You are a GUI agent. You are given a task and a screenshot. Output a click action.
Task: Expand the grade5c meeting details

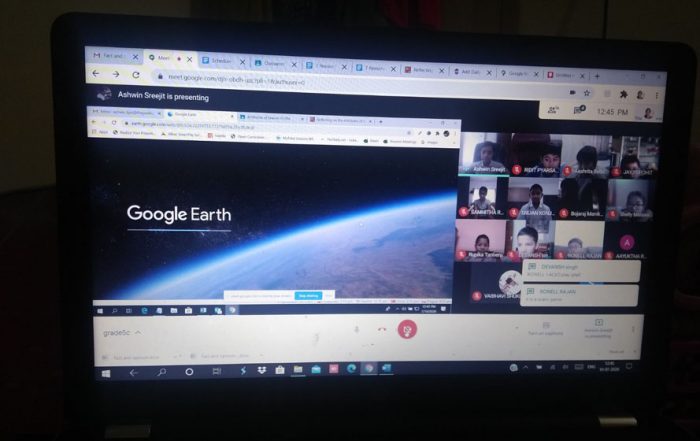[122, 333]
